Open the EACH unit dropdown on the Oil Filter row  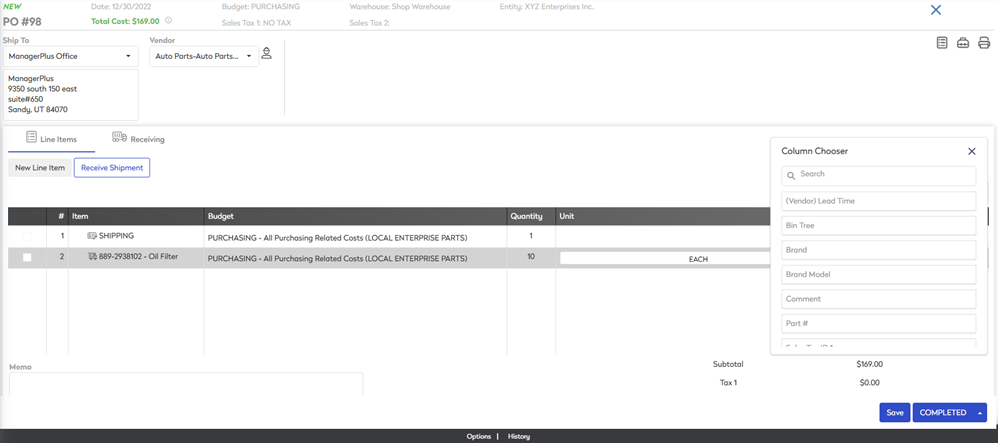(x=666, y=259)
